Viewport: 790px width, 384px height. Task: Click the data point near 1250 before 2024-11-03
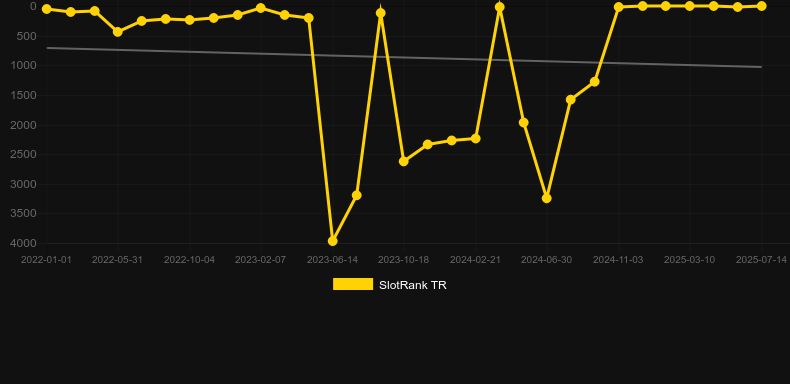595,82
